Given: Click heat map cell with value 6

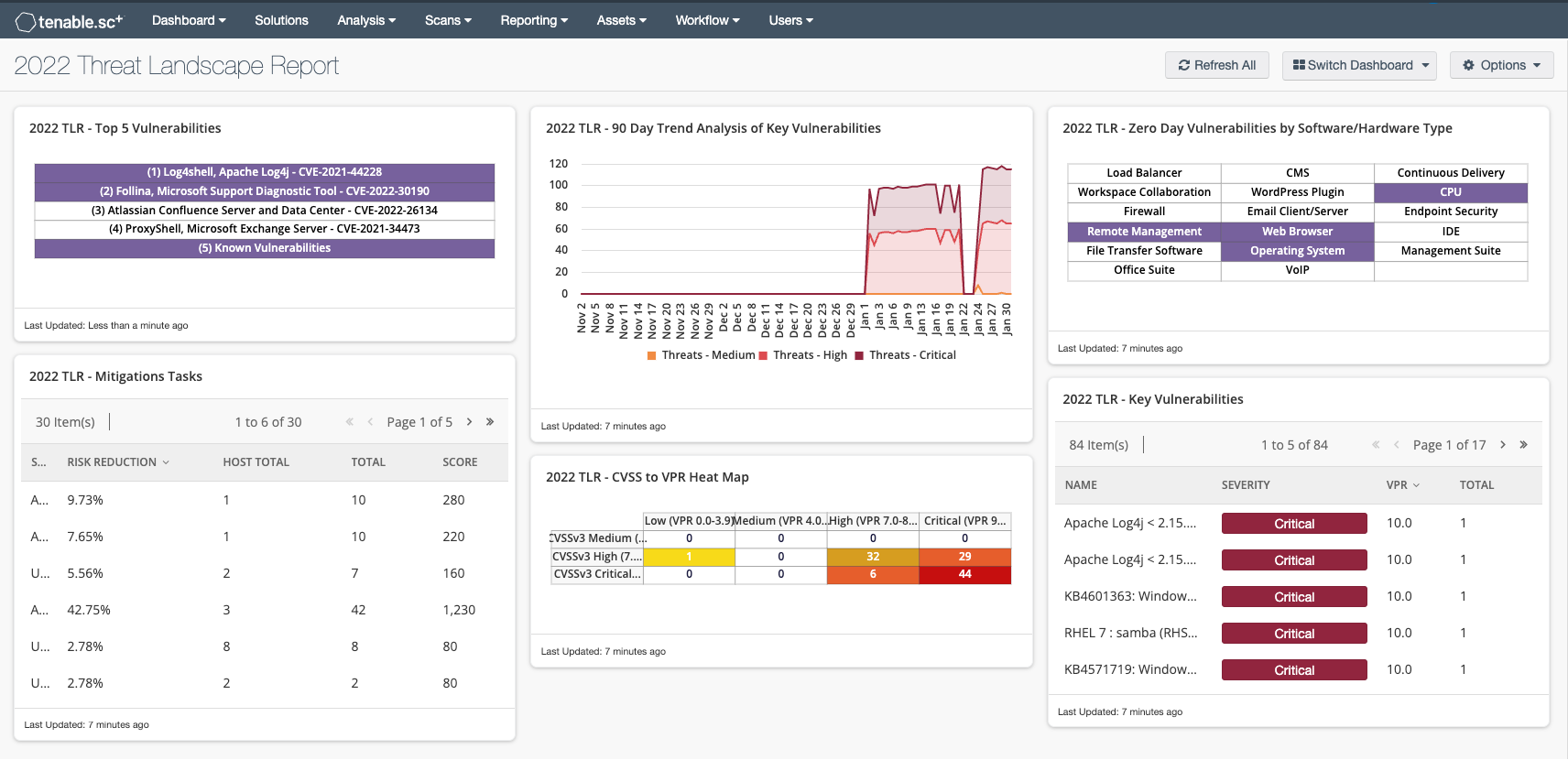Looking at the screenshot, I should point(873,574).
